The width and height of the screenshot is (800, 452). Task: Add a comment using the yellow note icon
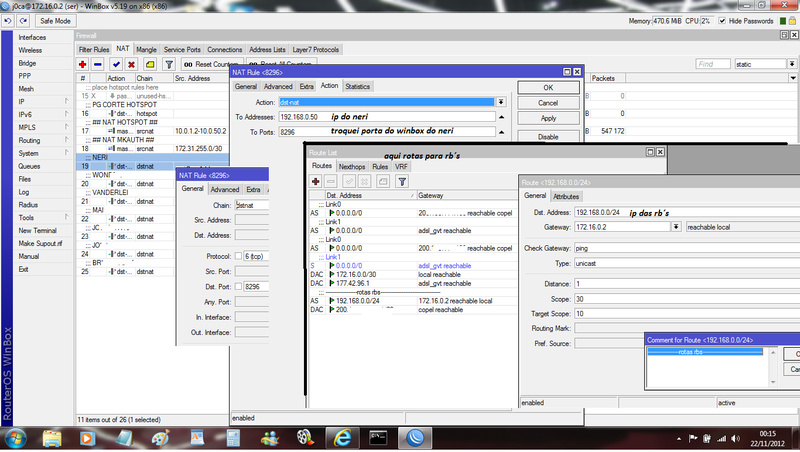point(150,64)
